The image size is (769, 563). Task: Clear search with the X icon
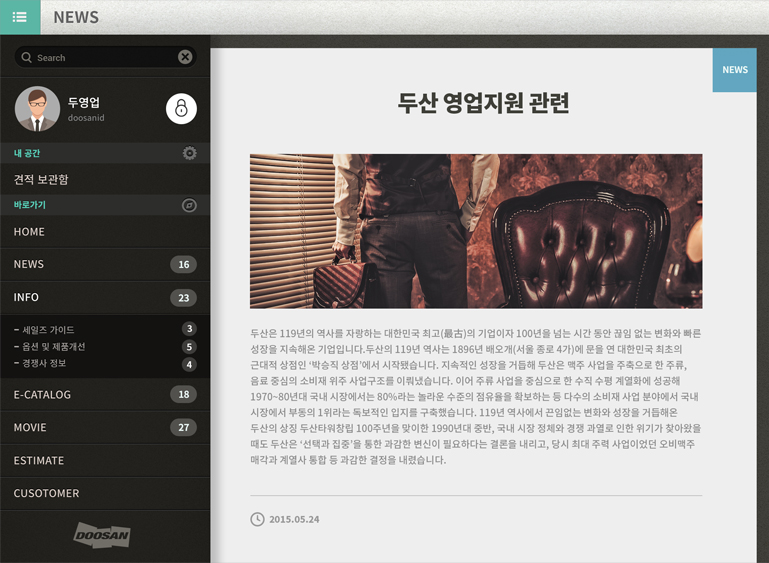click(x=185, y=57)
